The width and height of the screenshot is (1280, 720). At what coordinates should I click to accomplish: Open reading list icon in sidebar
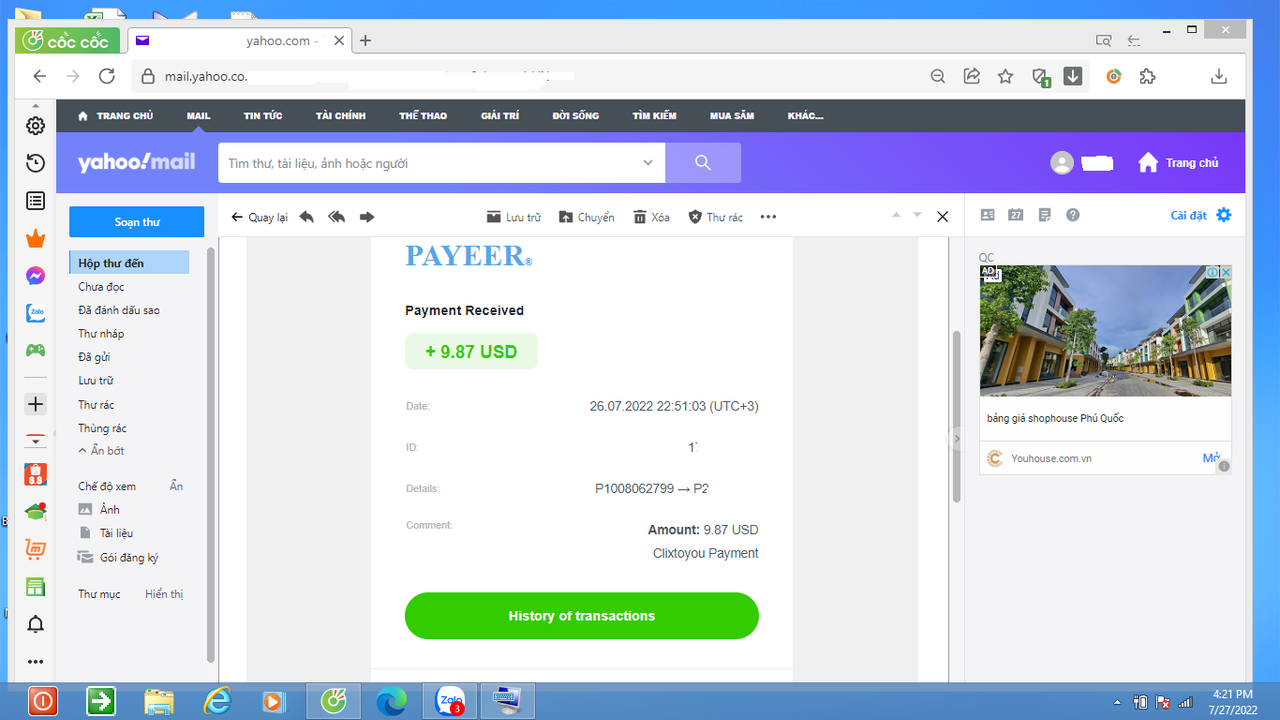[35, 201]
